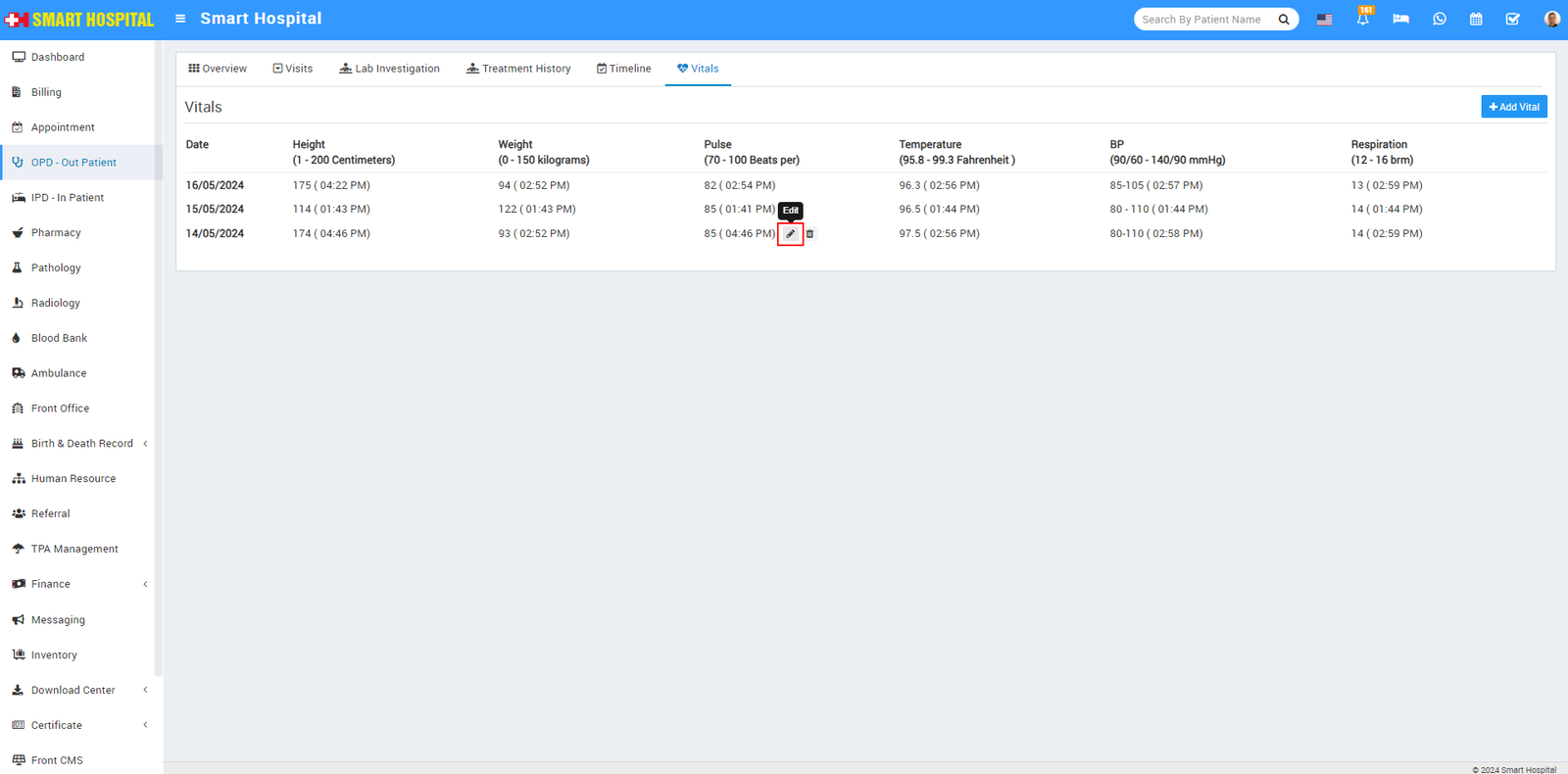Open the calendar icon in top bar

[1476, 20]
